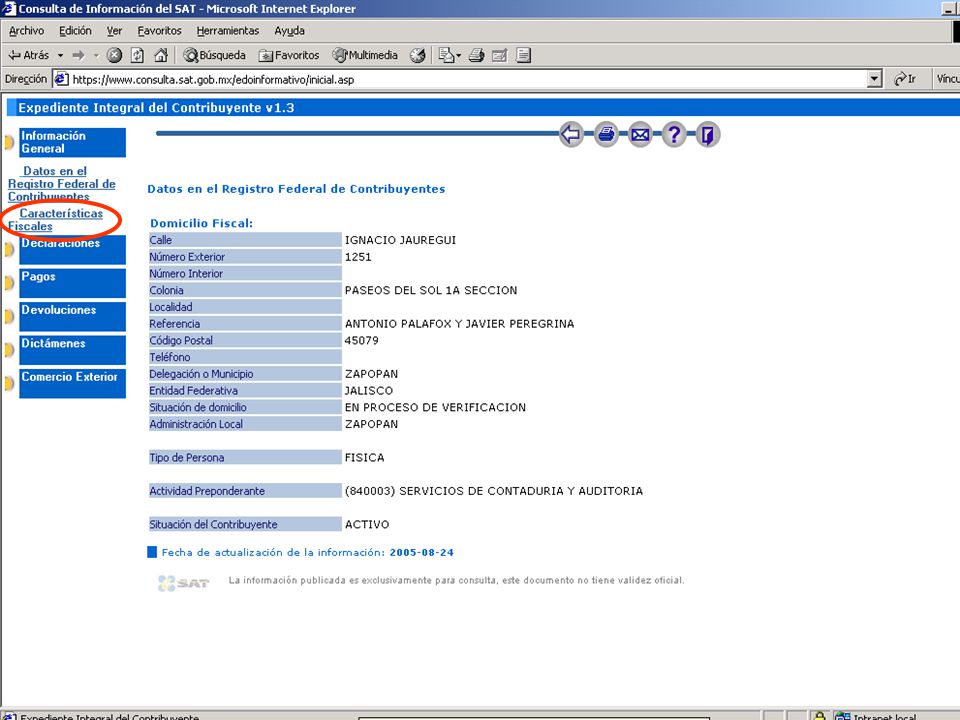The image size is (960, 720).
Task: Click the page's round back arrow icon
Action: tap(571, 134)
